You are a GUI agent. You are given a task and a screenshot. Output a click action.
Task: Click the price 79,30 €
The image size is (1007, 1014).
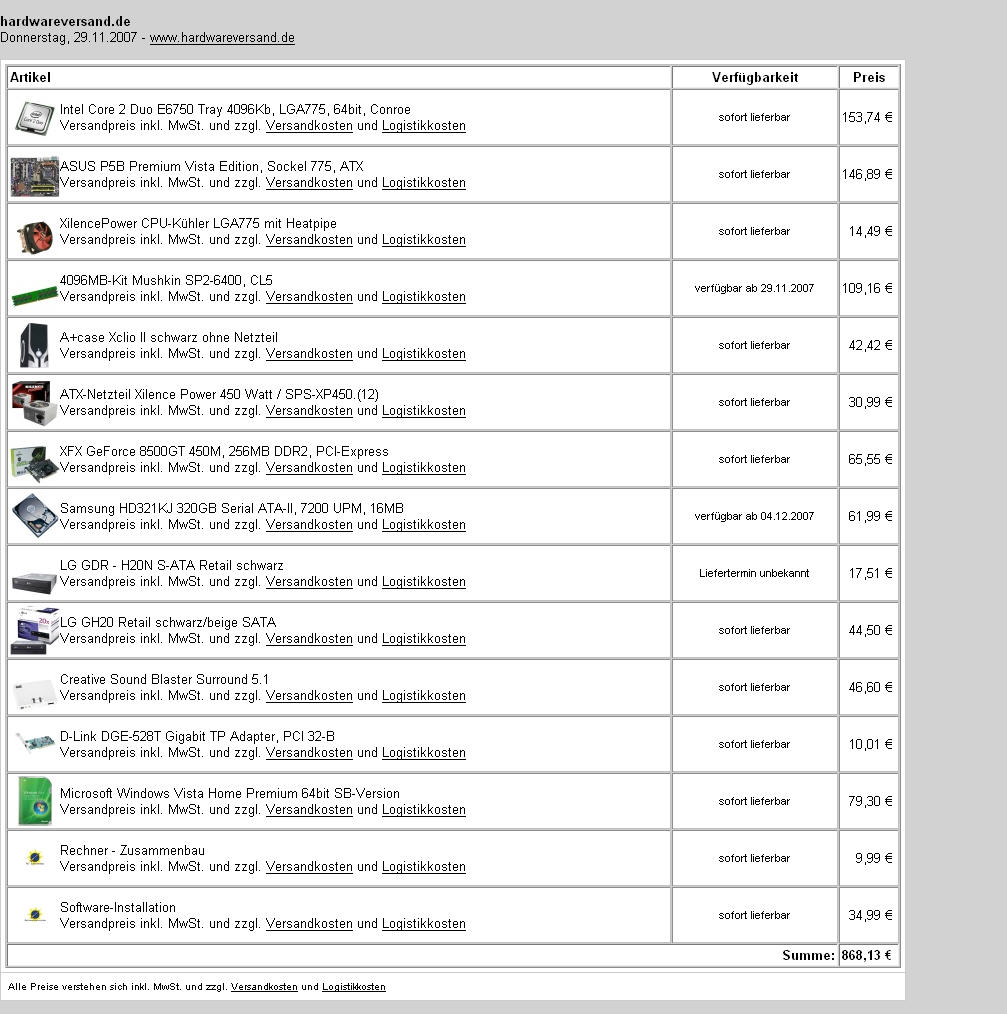click(870, 801)
